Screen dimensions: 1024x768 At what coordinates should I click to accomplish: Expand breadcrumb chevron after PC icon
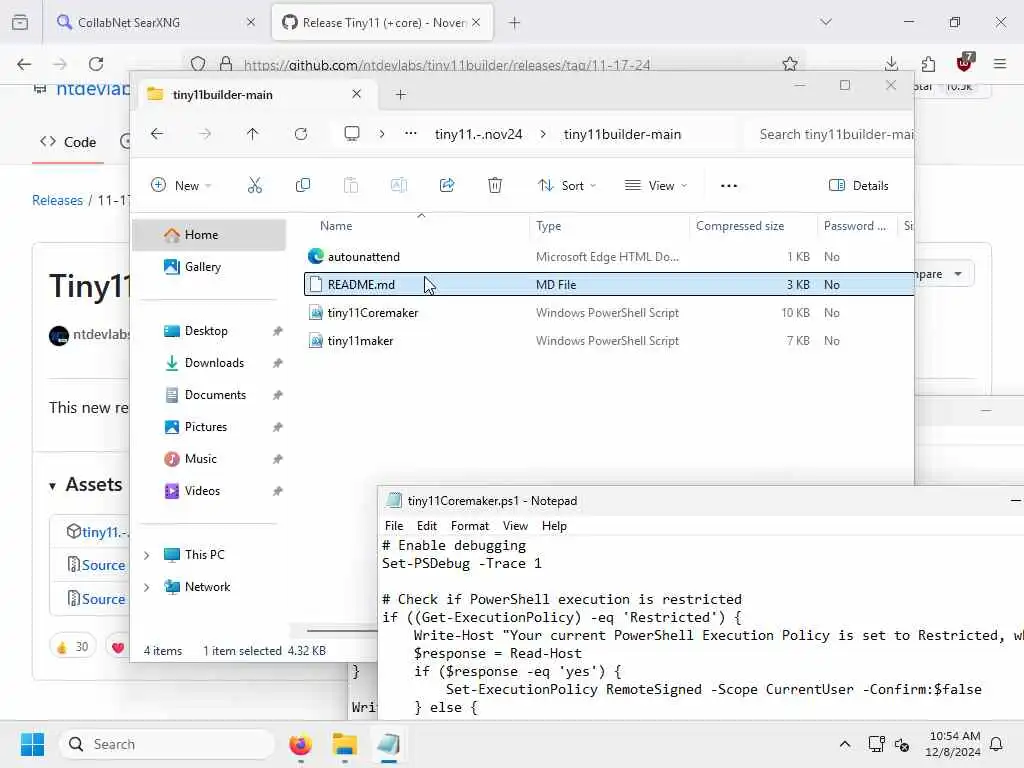(382, 134)
